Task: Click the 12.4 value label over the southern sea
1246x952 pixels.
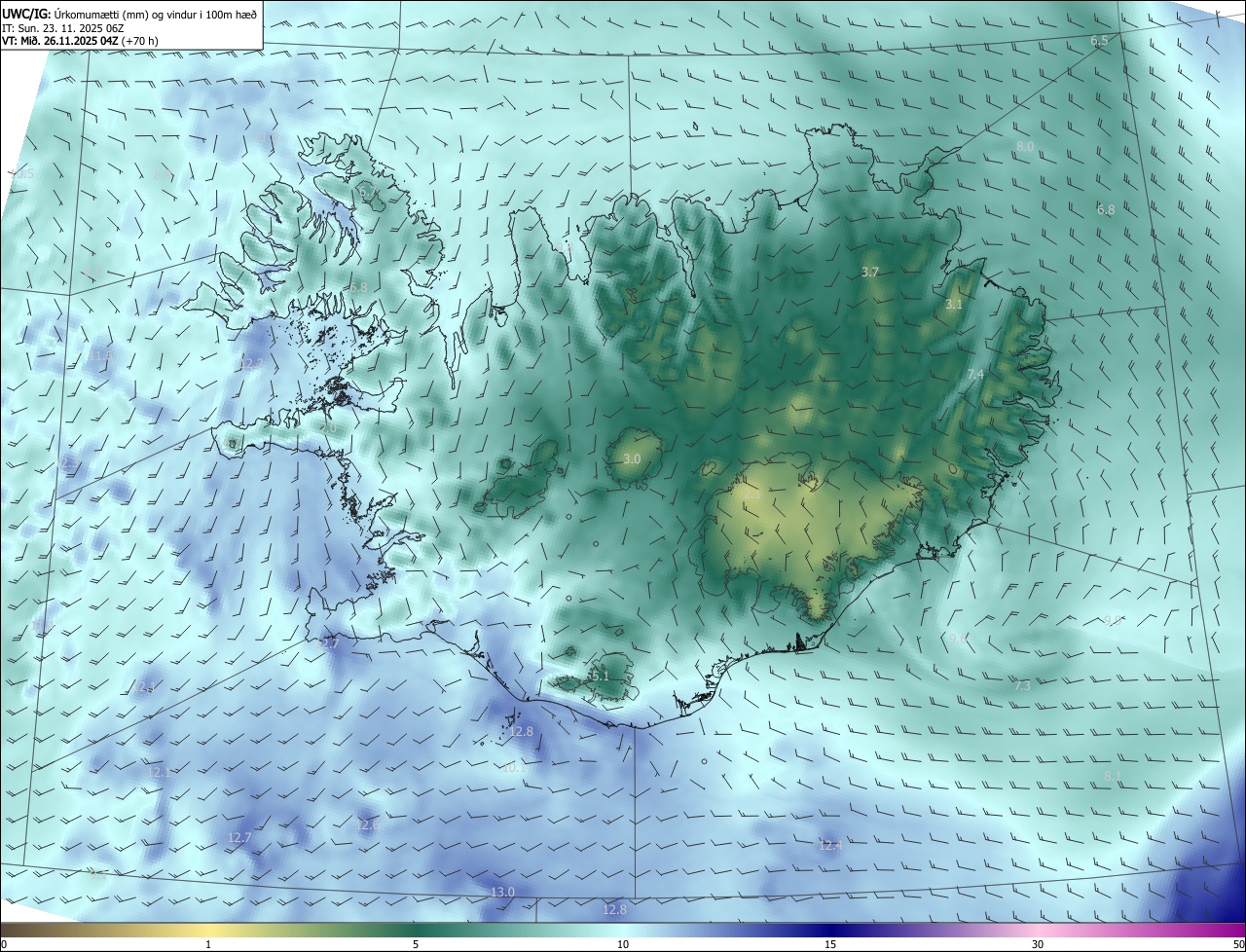Action: click(x=830, y=845)
